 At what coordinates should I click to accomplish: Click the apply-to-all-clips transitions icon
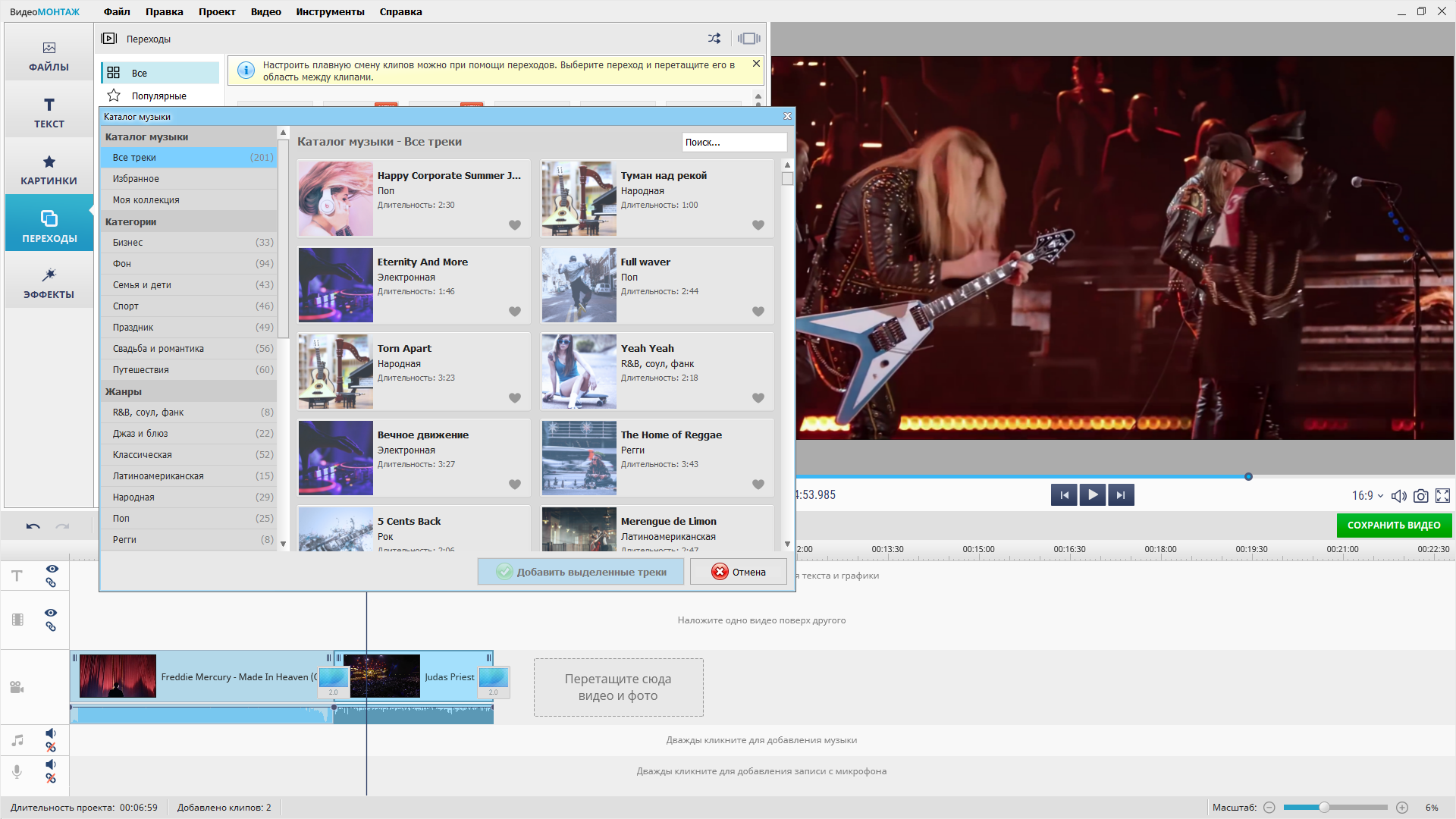(749, 39)
